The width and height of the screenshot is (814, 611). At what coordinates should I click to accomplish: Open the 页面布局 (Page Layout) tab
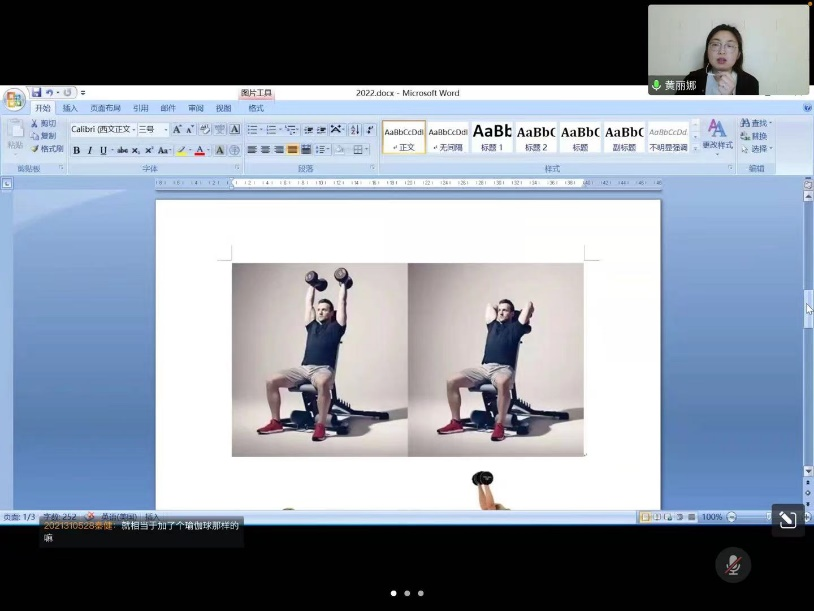(x=105, y=108)
